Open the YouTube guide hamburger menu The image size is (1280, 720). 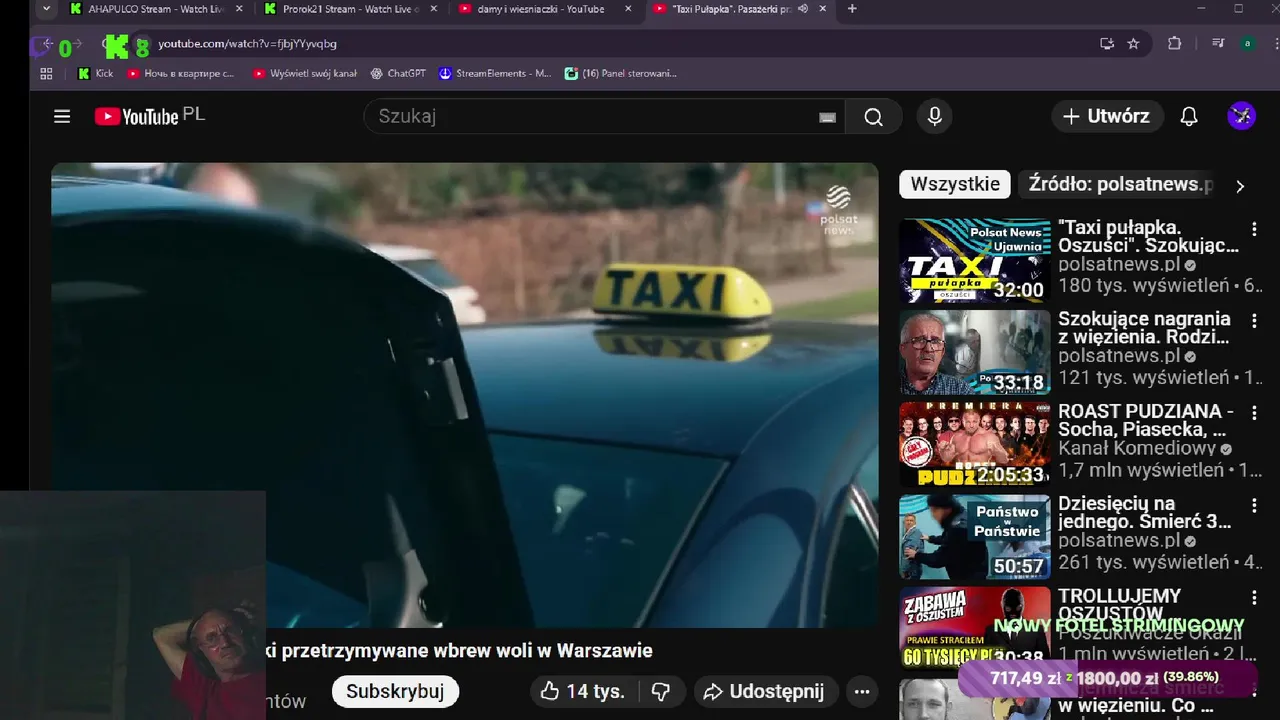[62, 116]
